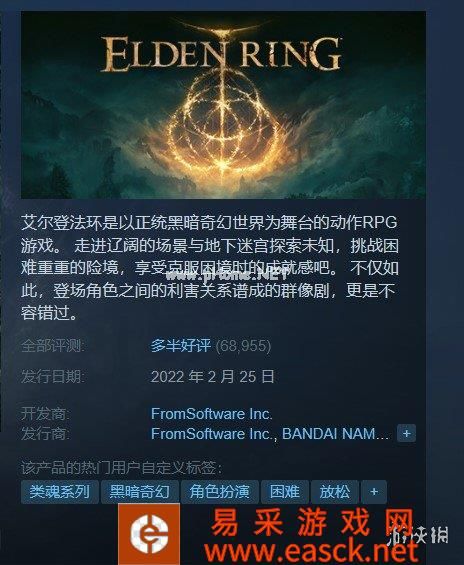
Task: Click the www.easck.net URL text
Action: click(312, 552)
